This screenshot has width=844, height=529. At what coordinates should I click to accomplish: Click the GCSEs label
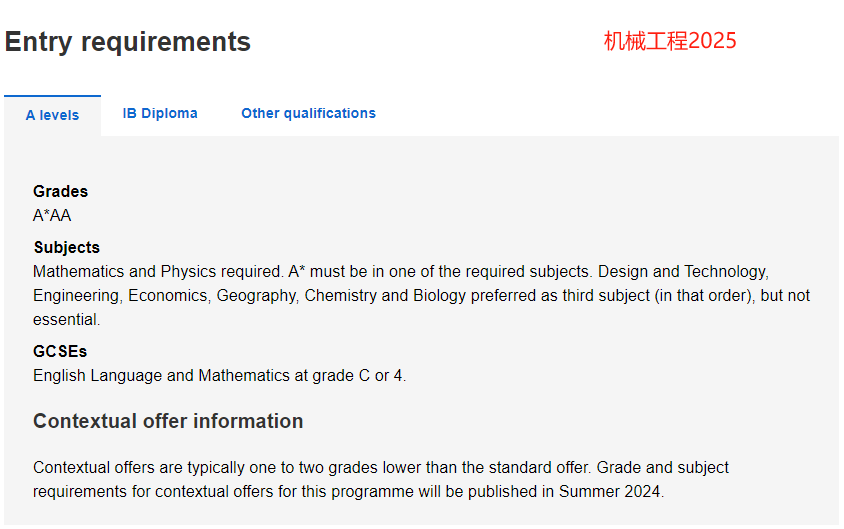[x=60, y=351]
